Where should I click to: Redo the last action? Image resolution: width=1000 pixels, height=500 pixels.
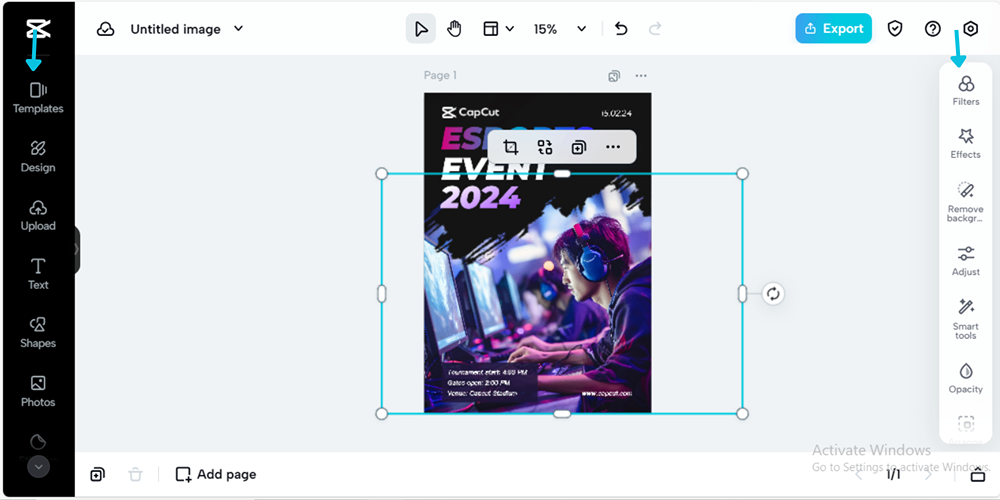pyautogui.click(x=655, y=29)
